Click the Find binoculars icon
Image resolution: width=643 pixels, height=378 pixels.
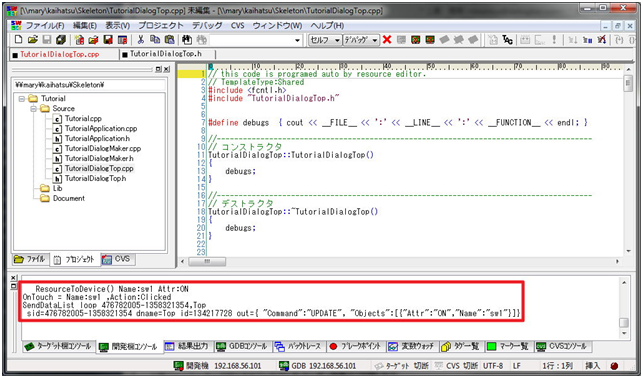point(187,40)
